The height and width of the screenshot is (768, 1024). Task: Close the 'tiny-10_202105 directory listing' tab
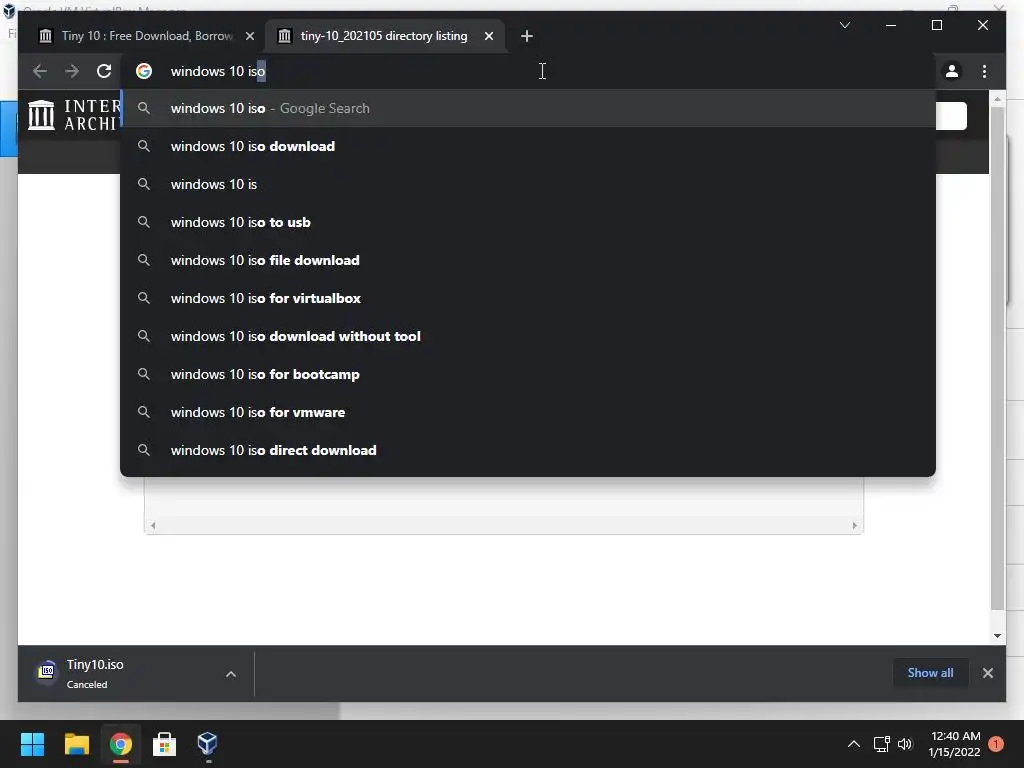(488, 36)
